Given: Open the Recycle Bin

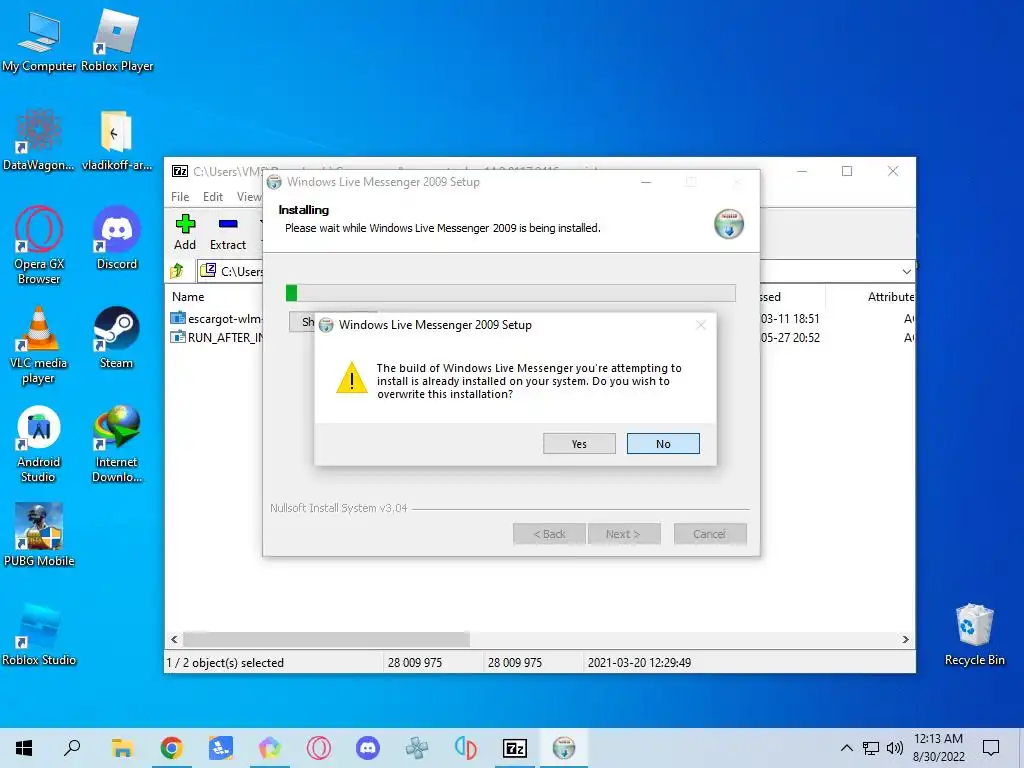Looking at the screenshot, I should click(974, 635).
